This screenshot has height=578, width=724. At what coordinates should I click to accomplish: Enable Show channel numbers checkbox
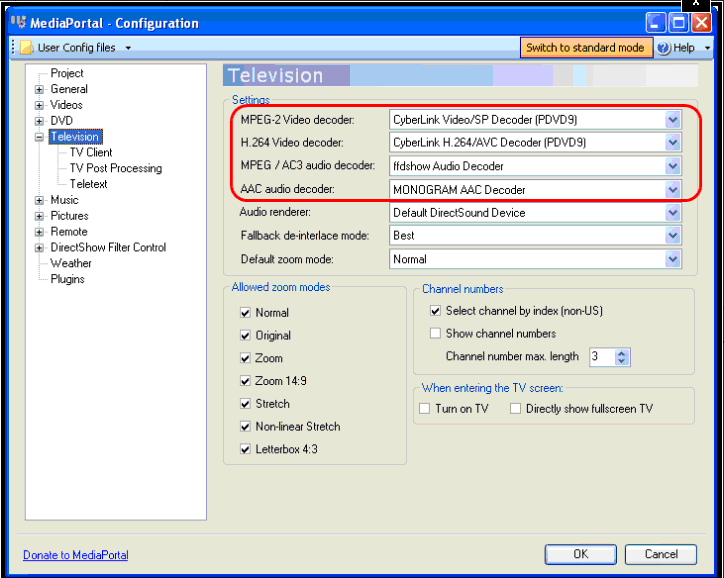pyautogui.click(x=435, y=333)
